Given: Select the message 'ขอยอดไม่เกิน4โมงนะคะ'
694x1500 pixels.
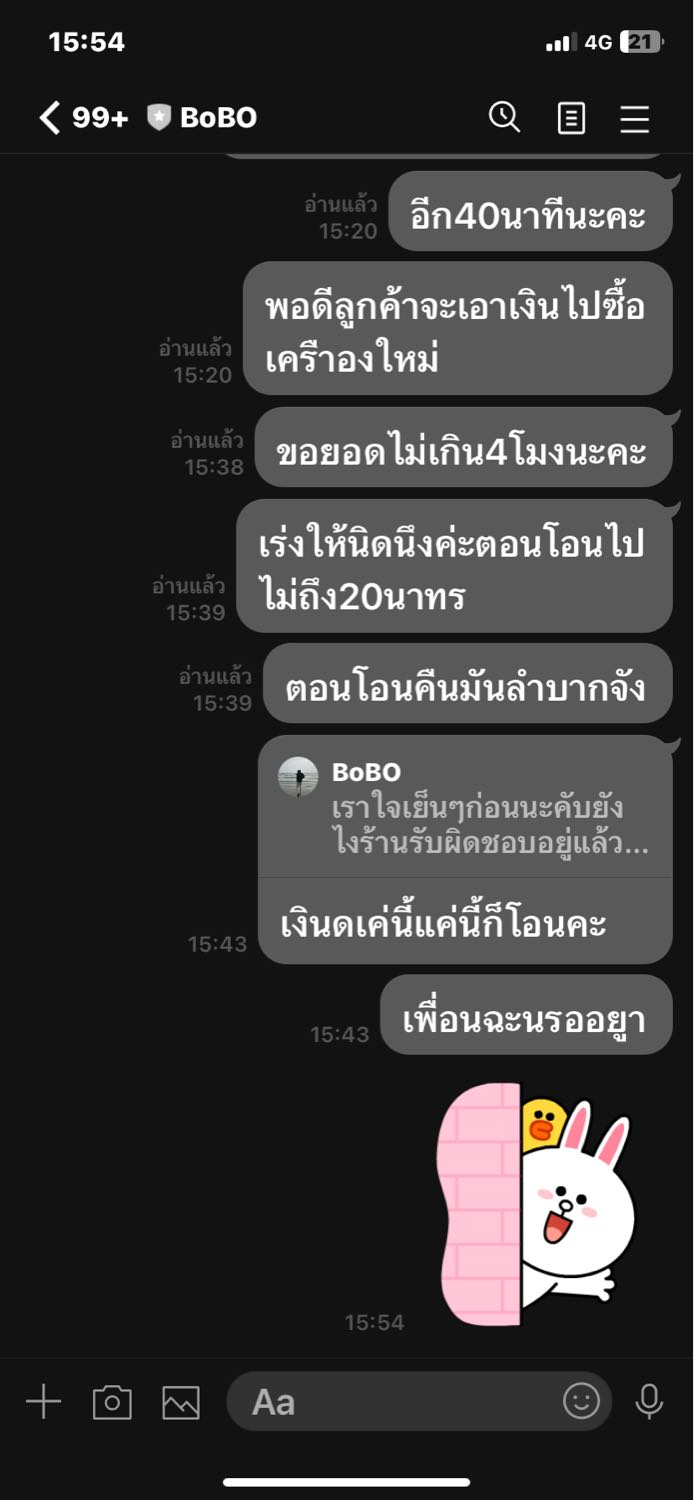Looking at the screenshot, I should [463, 451].
